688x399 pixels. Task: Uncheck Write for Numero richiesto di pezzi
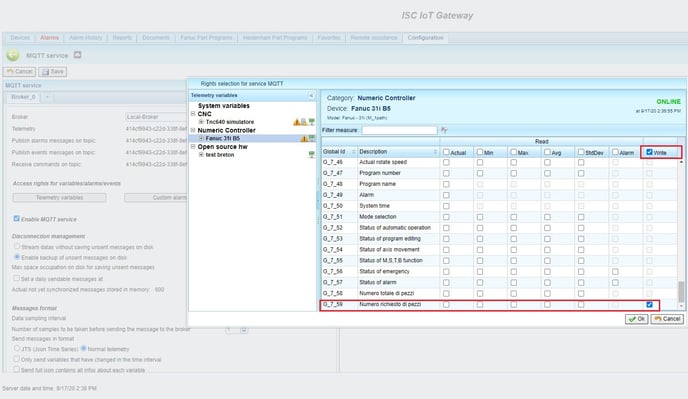point(649,304)
